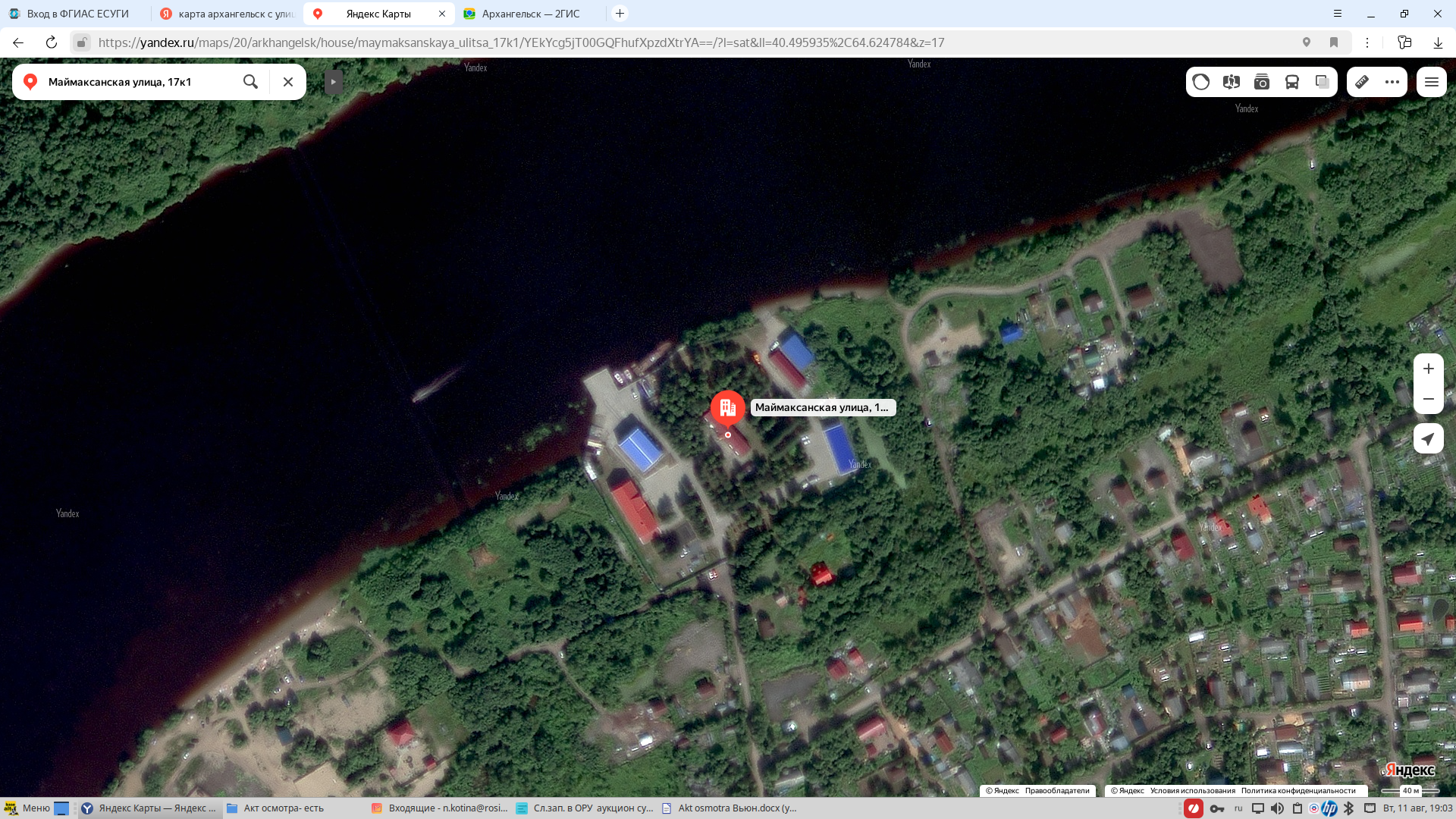Open the Yandex Maps hamburger menu
The height and width of the screenshot is (819, 1456).
click(1432, 82)
